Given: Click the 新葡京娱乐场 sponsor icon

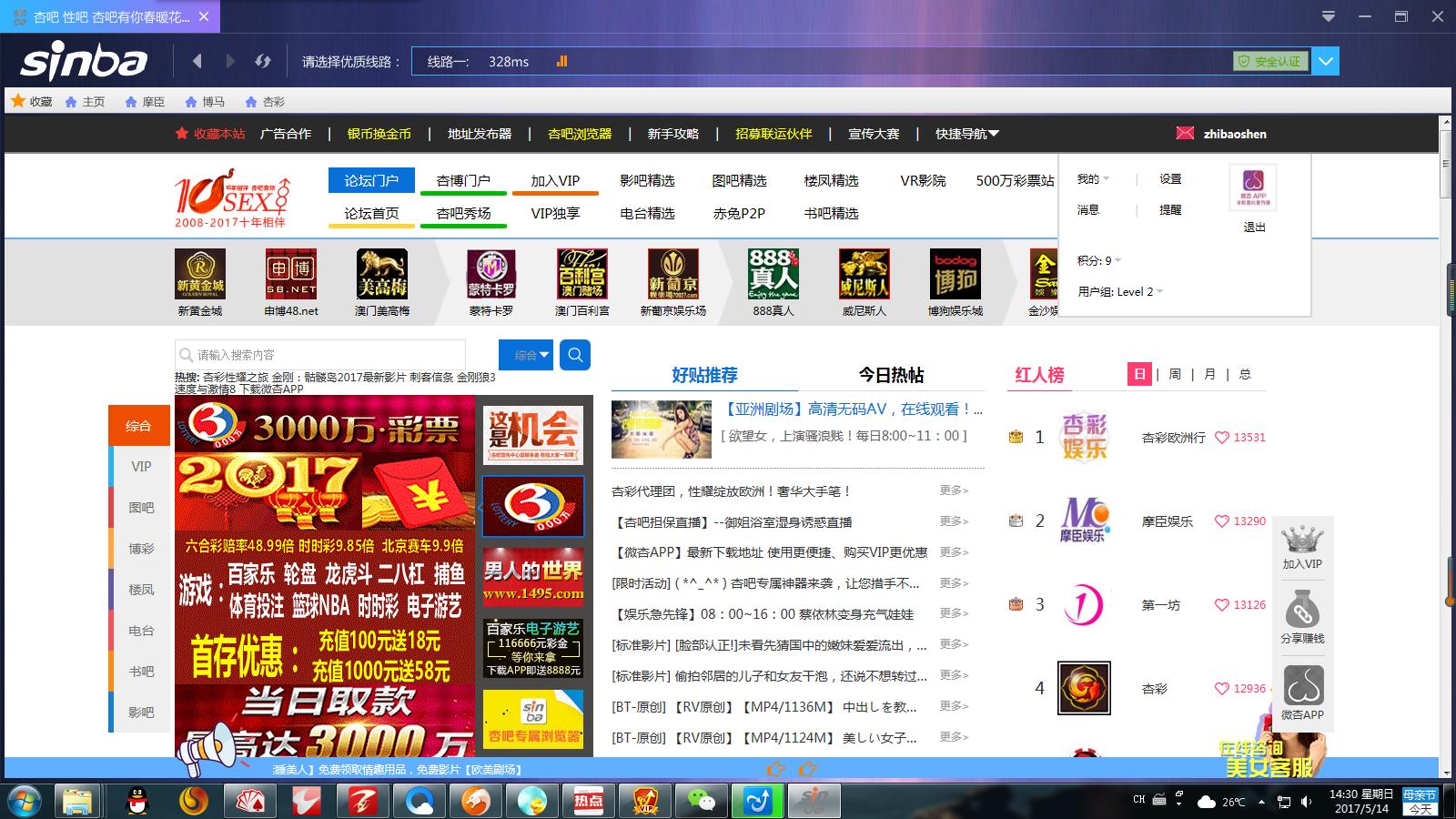Looking at the screenshot, I should click(673, 274).
